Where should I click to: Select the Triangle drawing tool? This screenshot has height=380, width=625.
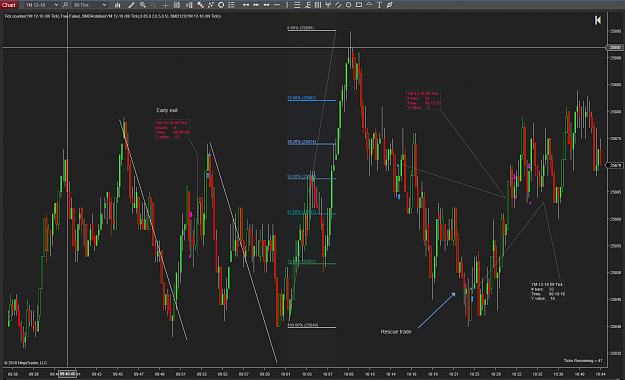369,5
